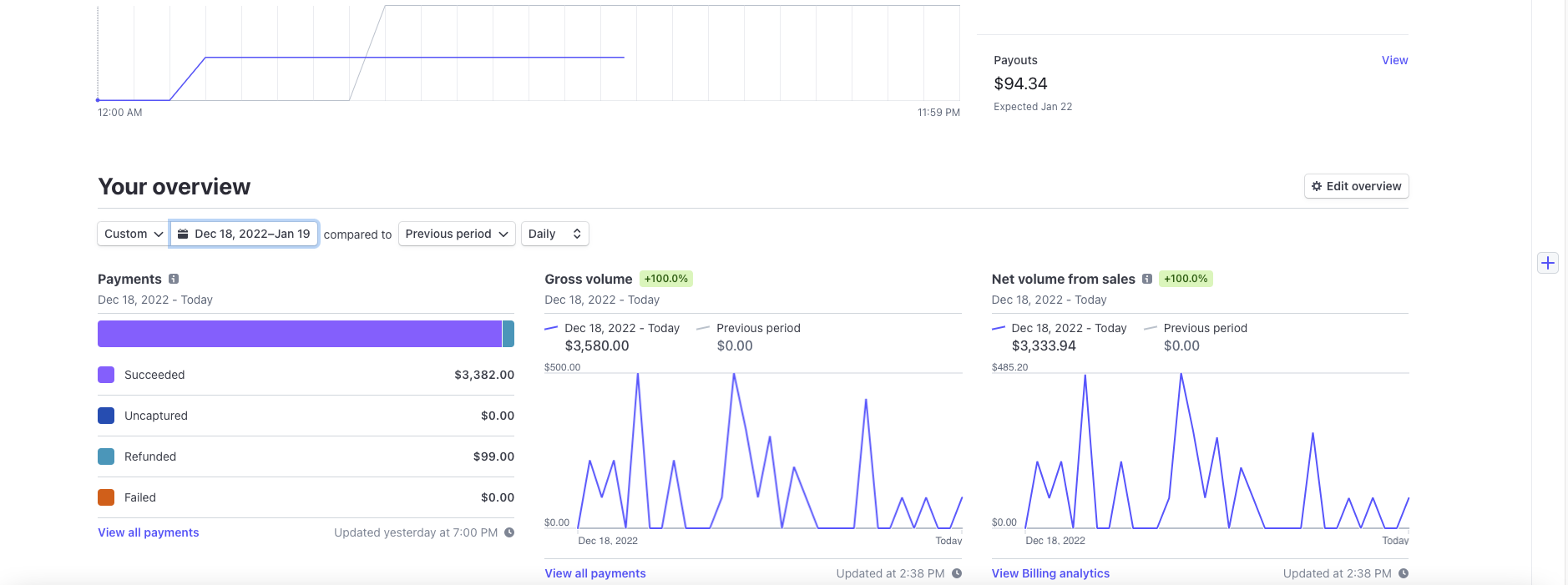Click clock icon under Gross volume chart
The height and width of the screenshot is (585, 1568).
point(957,573)
